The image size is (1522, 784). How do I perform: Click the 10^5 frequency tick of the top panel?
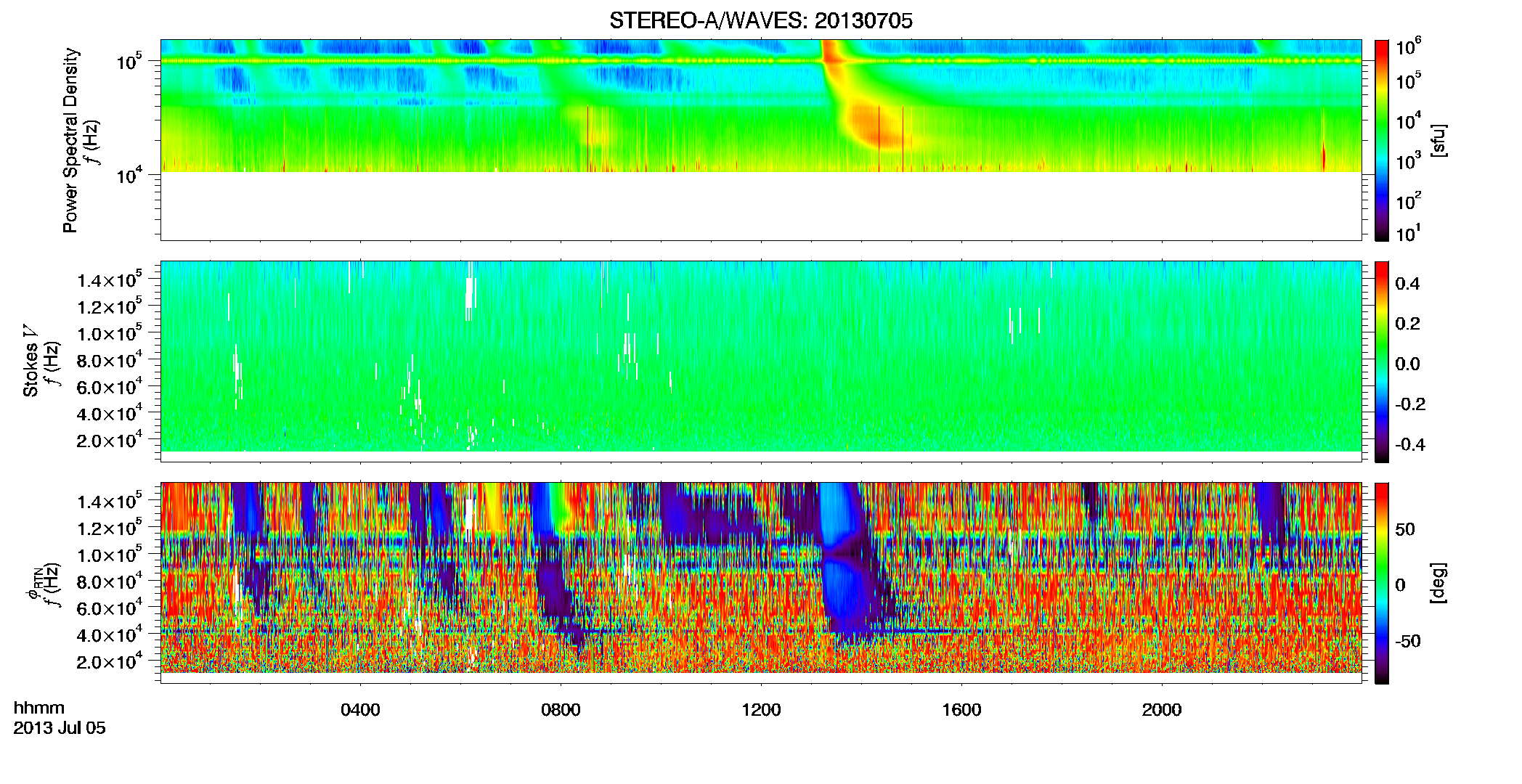tap(129, 62)
